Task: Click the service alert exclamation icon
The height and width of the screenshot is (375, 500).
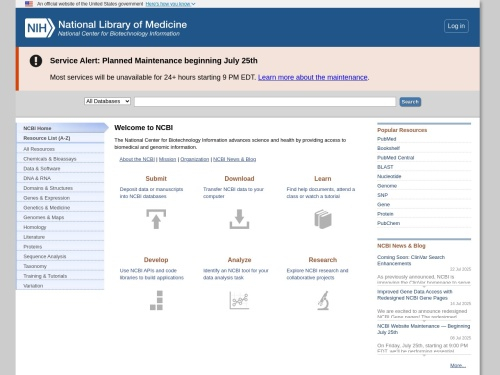Action: (36, 61)
